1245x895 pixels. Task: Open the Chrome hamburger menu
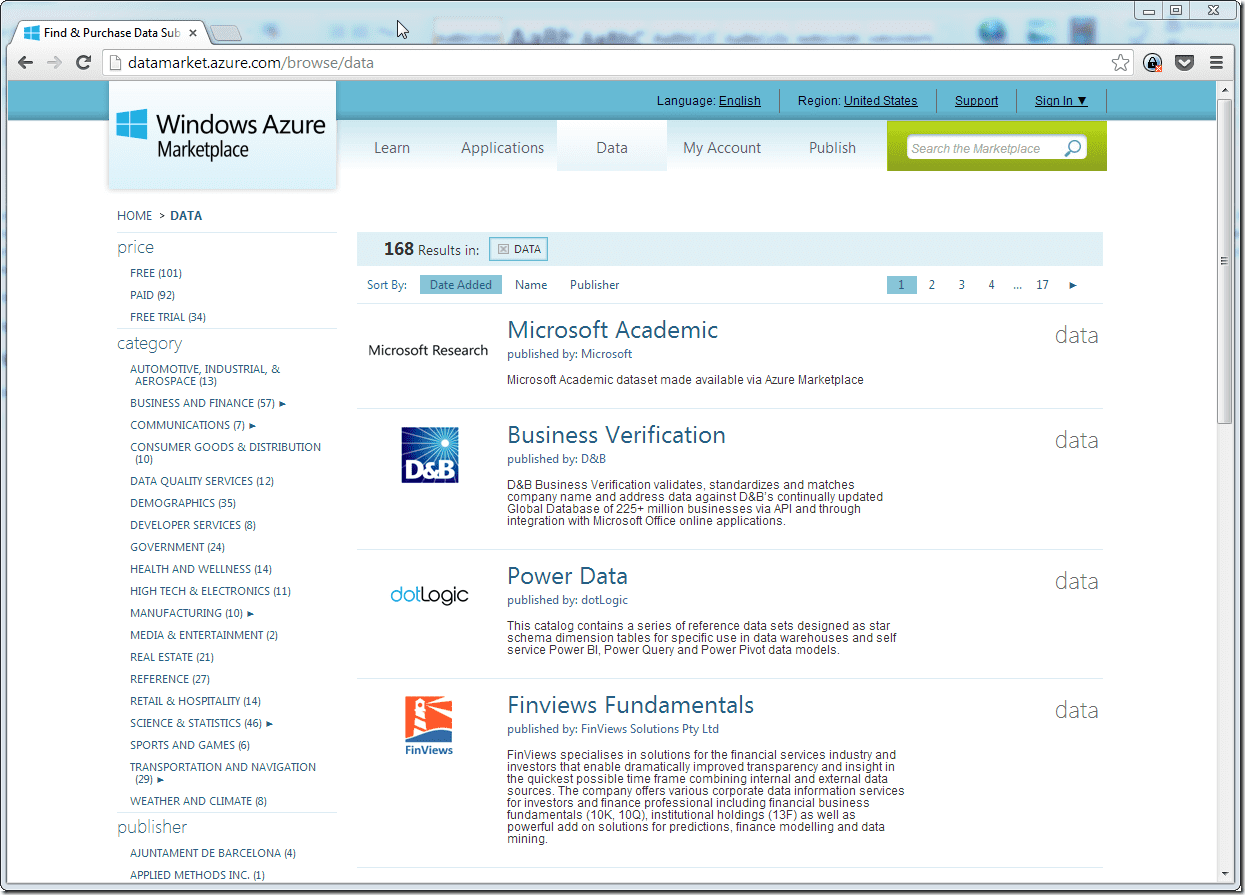[x=1217, y=62]
